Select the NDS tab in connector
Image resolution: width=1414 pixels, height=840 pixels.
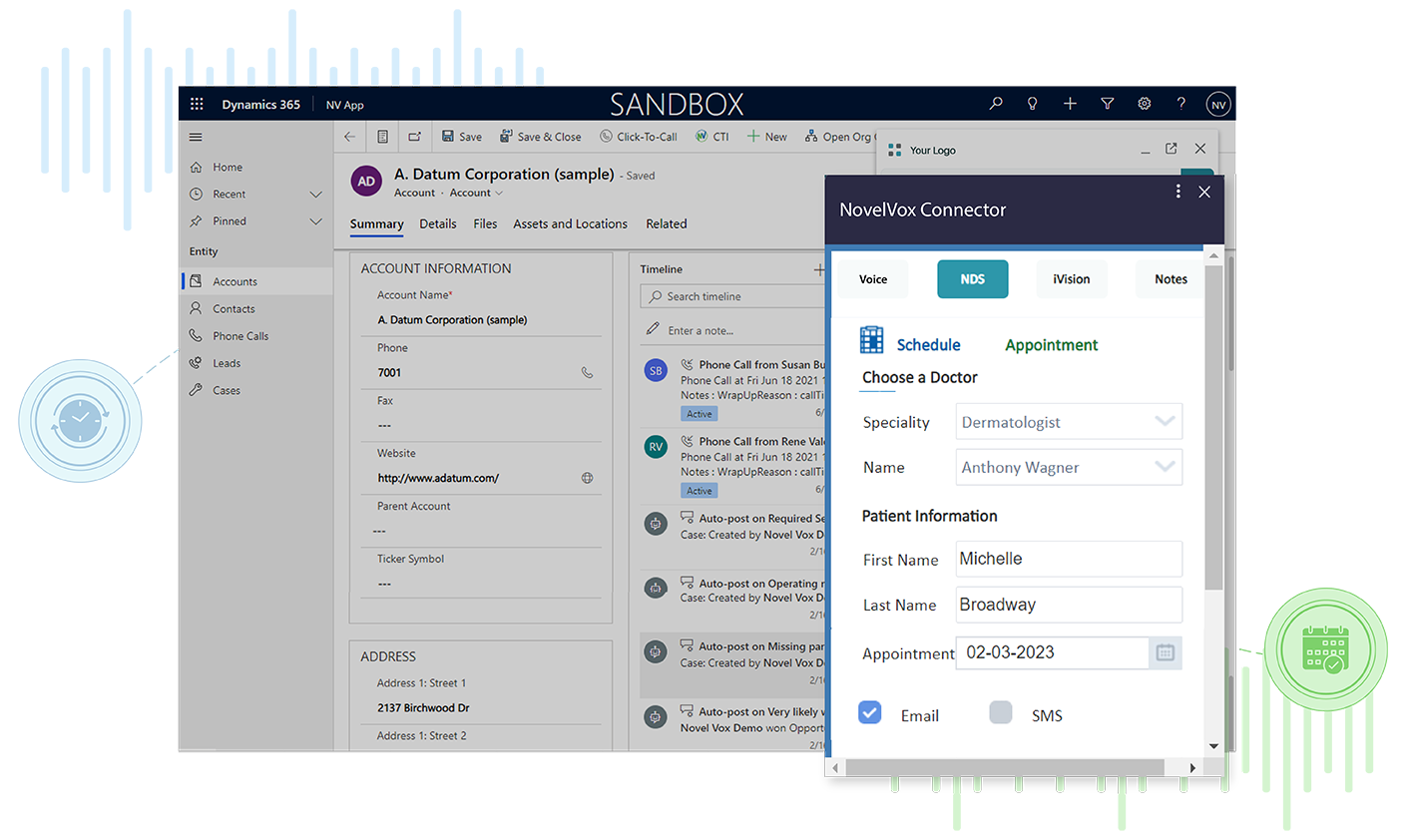pos(973,279)
